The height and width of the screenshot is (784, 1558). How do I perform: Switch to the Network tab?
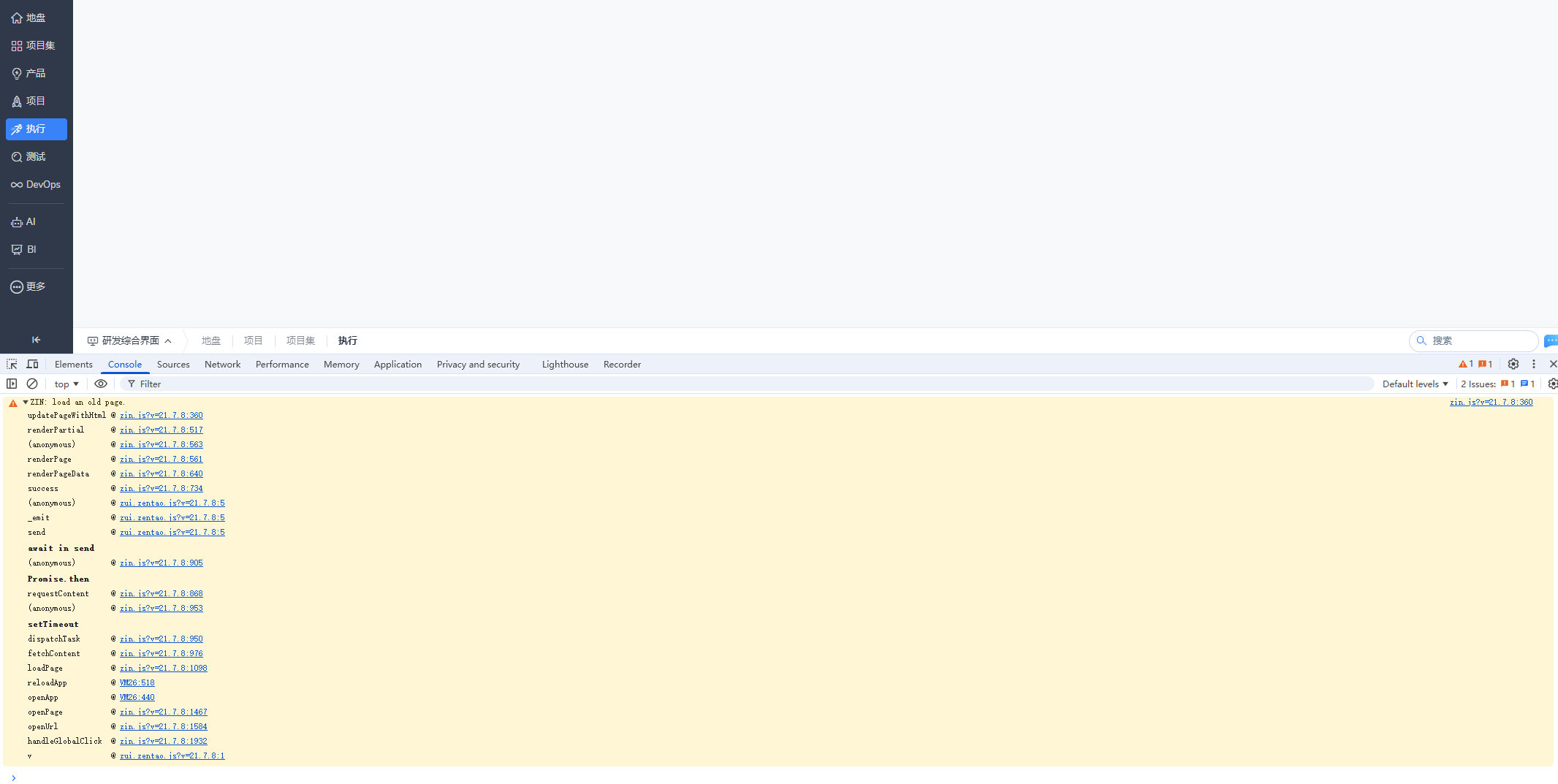coord(222,364)
